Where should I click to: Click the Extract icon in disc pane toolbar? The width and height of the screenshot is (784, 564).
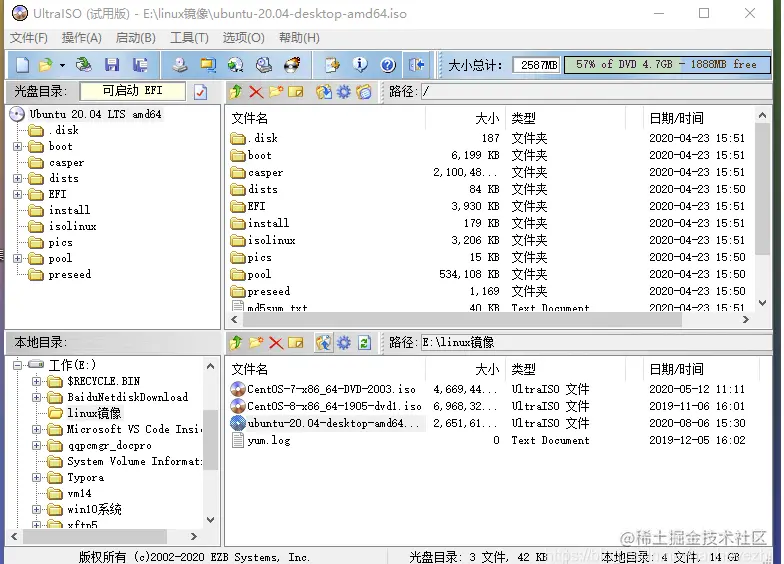324,92
